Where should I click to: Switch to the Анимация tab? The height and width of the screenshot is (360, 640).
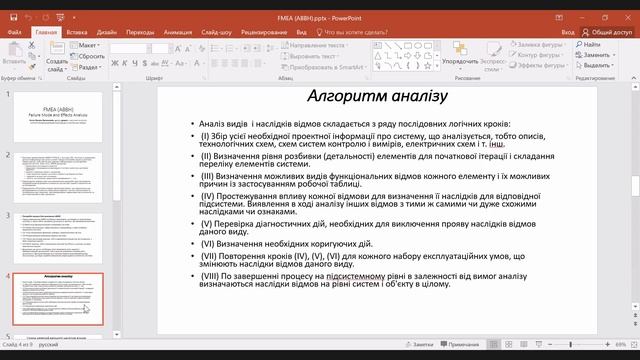pos(178,32)
